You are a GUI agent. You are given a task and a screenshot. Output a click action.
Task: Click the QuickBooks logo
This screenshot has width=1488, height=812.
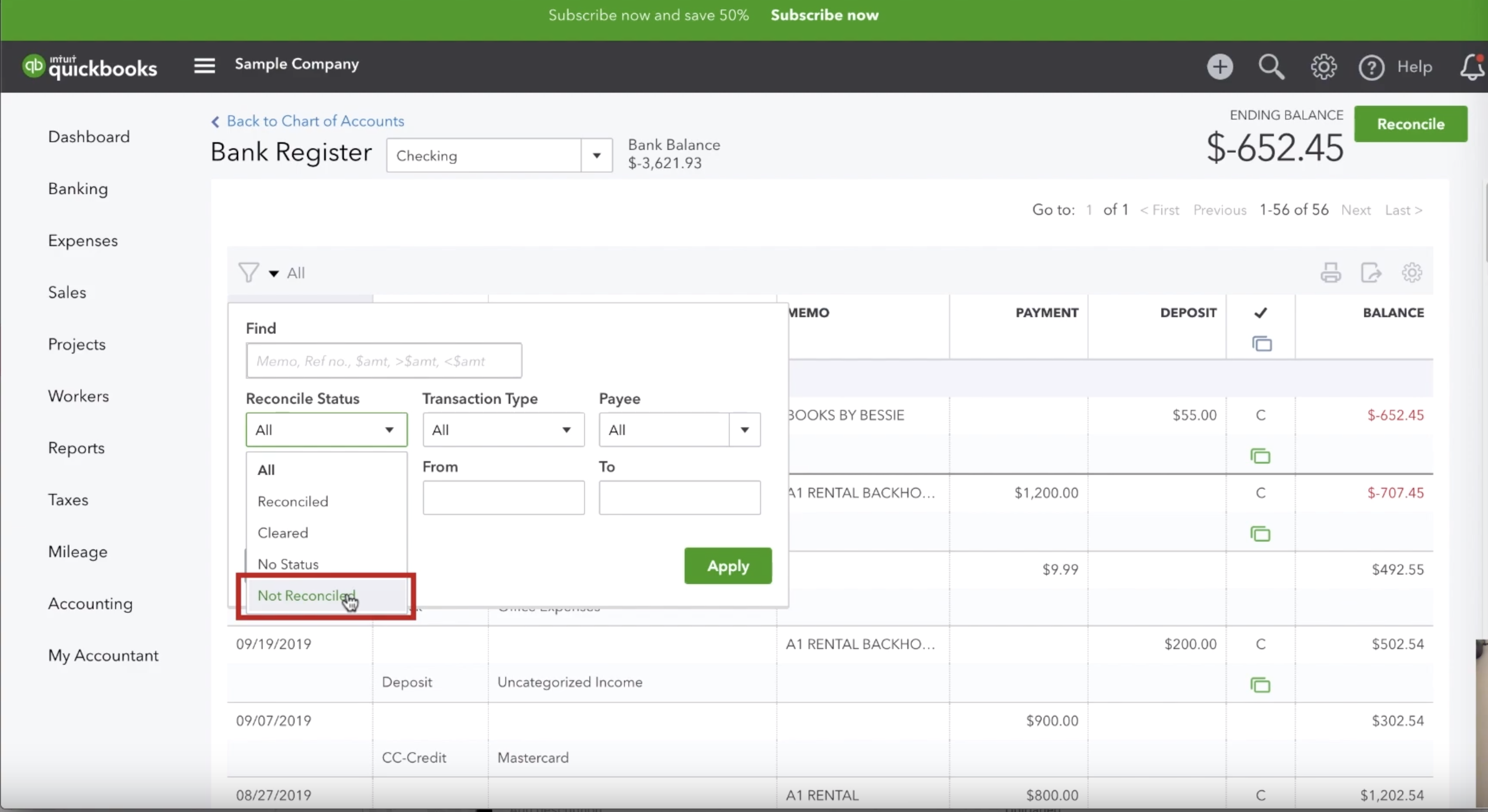coord(90,66)
